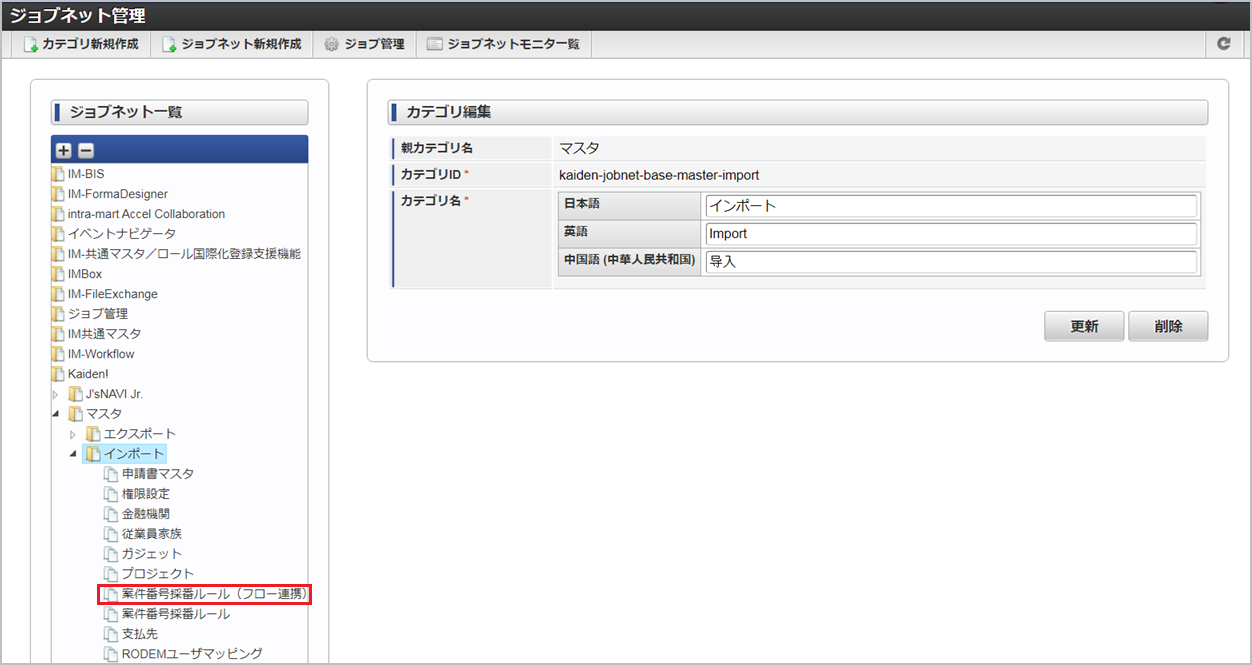This screenshot has width=1252, height=665.
Task: Expand the J'sNAVI Jr. tree node
Action: click(56, 394)
